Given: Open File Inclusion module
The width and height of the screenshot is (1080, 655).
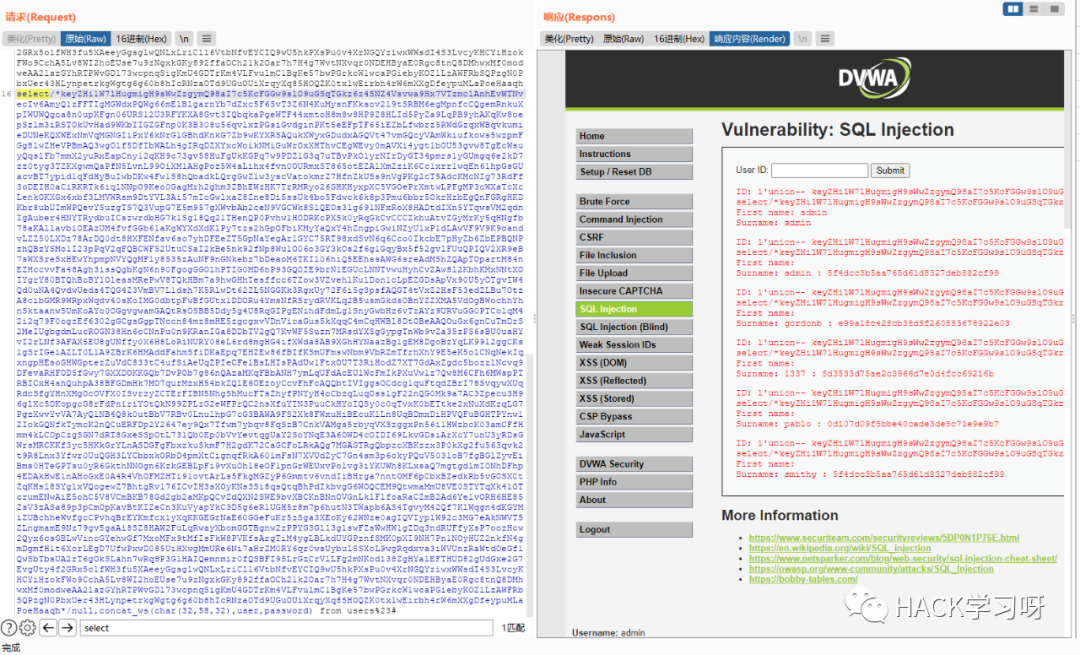Looking at the screenshot, I should click(634, 255).
